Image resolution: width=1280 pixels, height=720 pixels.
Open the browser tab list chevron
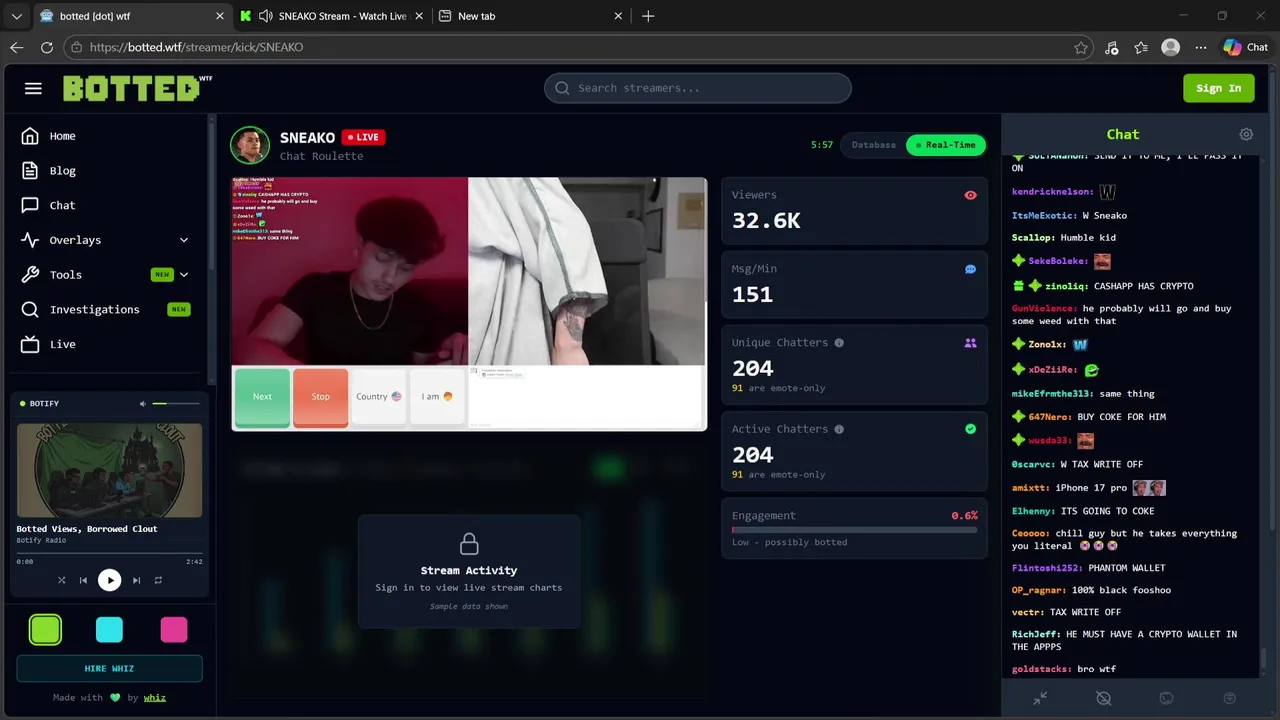pos(16,16)
